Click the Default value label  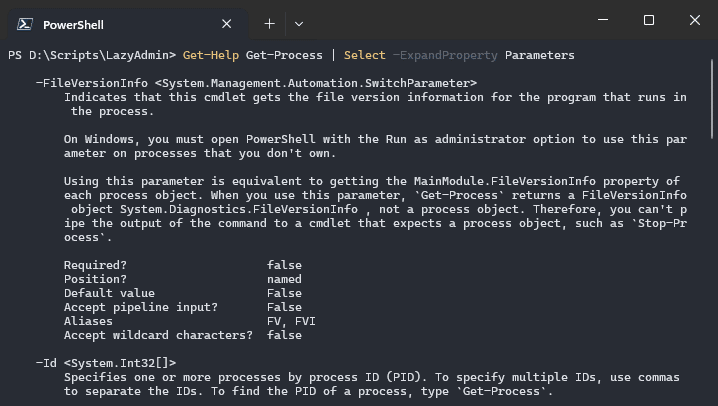click(109, 293)
